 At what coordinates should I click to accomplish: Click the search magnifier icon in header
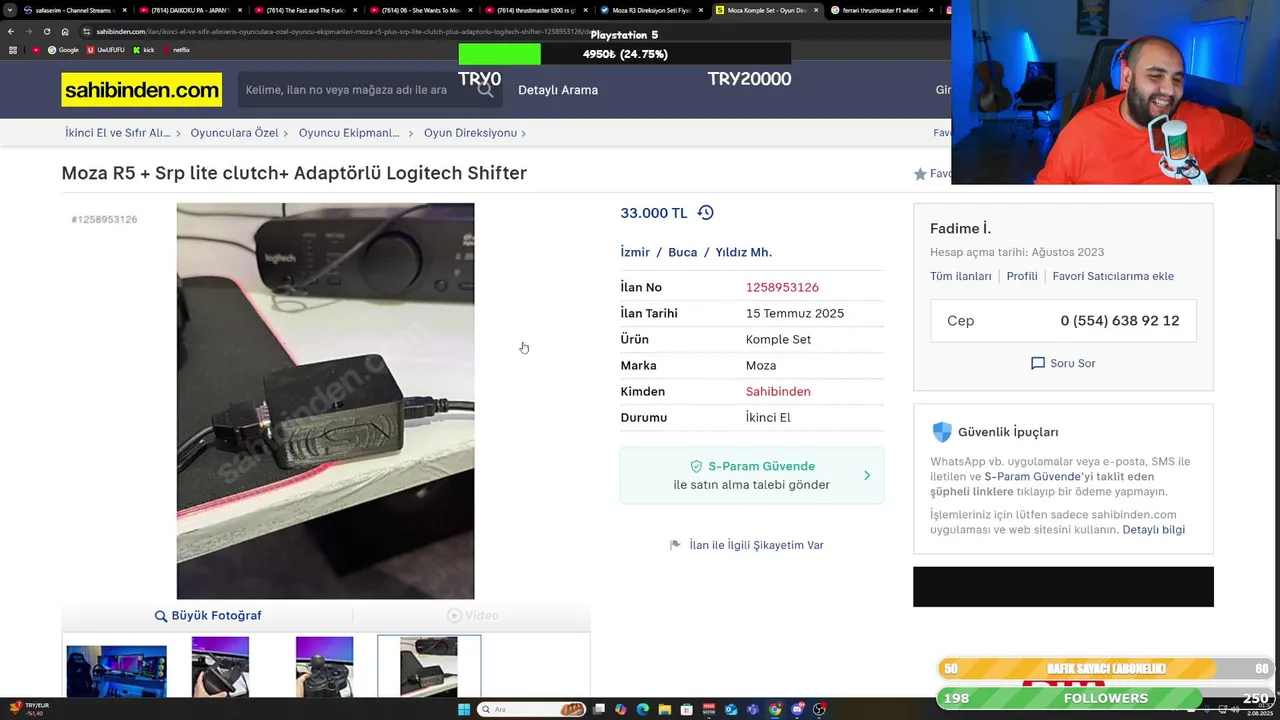click(485, 90)
